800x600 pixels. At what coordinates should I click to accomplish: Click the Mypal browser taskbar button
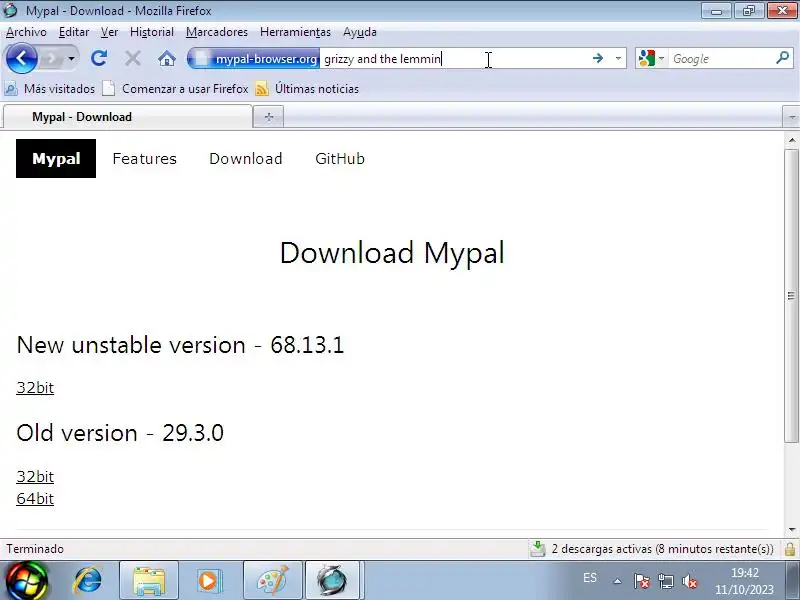pyautogui.click(x=333, y=581)
